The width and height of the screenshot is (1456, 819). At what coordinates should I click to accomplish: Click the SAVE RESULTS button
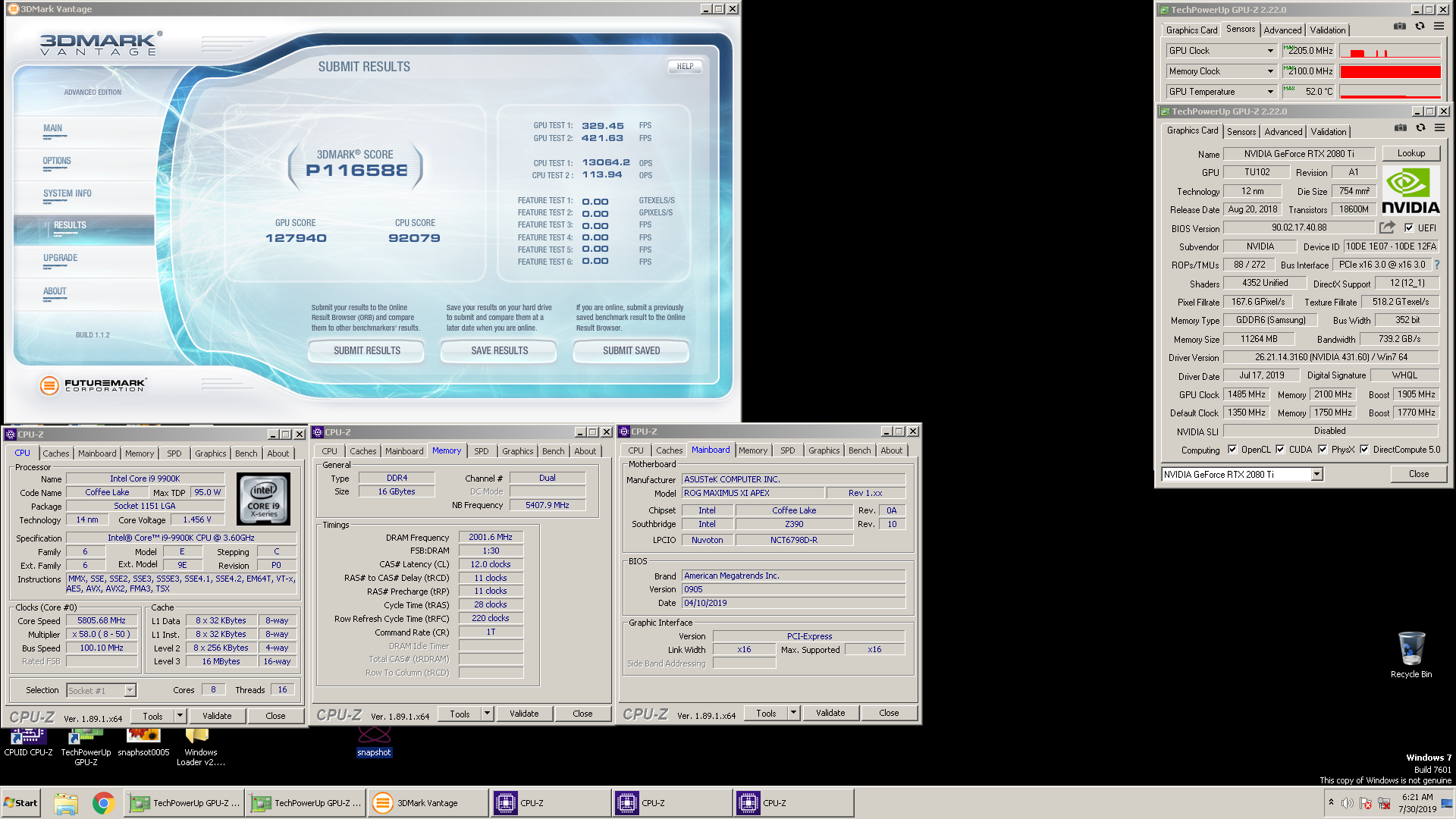[499, 350]
